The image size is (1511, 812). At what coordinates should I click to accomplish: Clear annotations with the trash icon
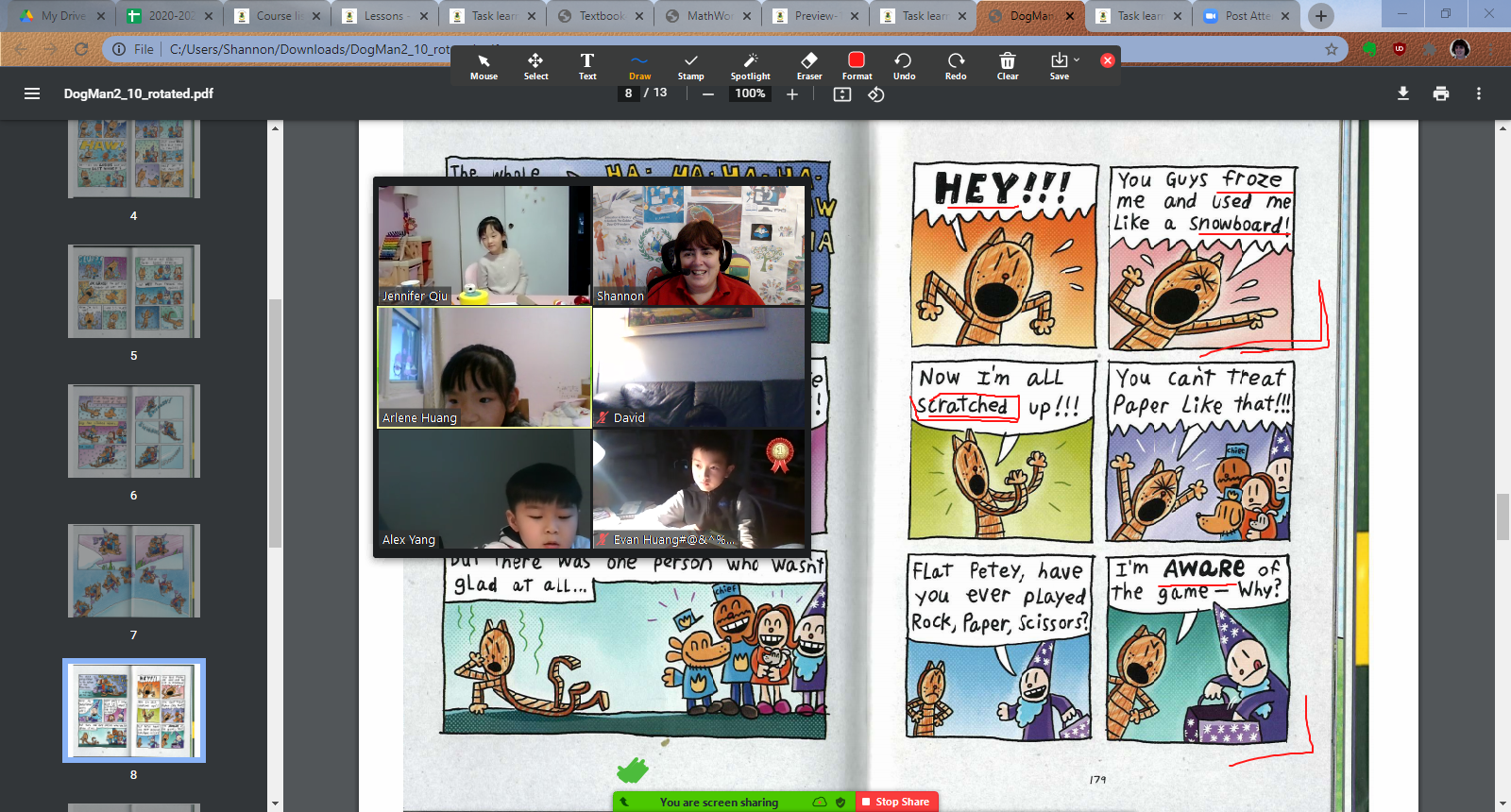(1008, 66)
